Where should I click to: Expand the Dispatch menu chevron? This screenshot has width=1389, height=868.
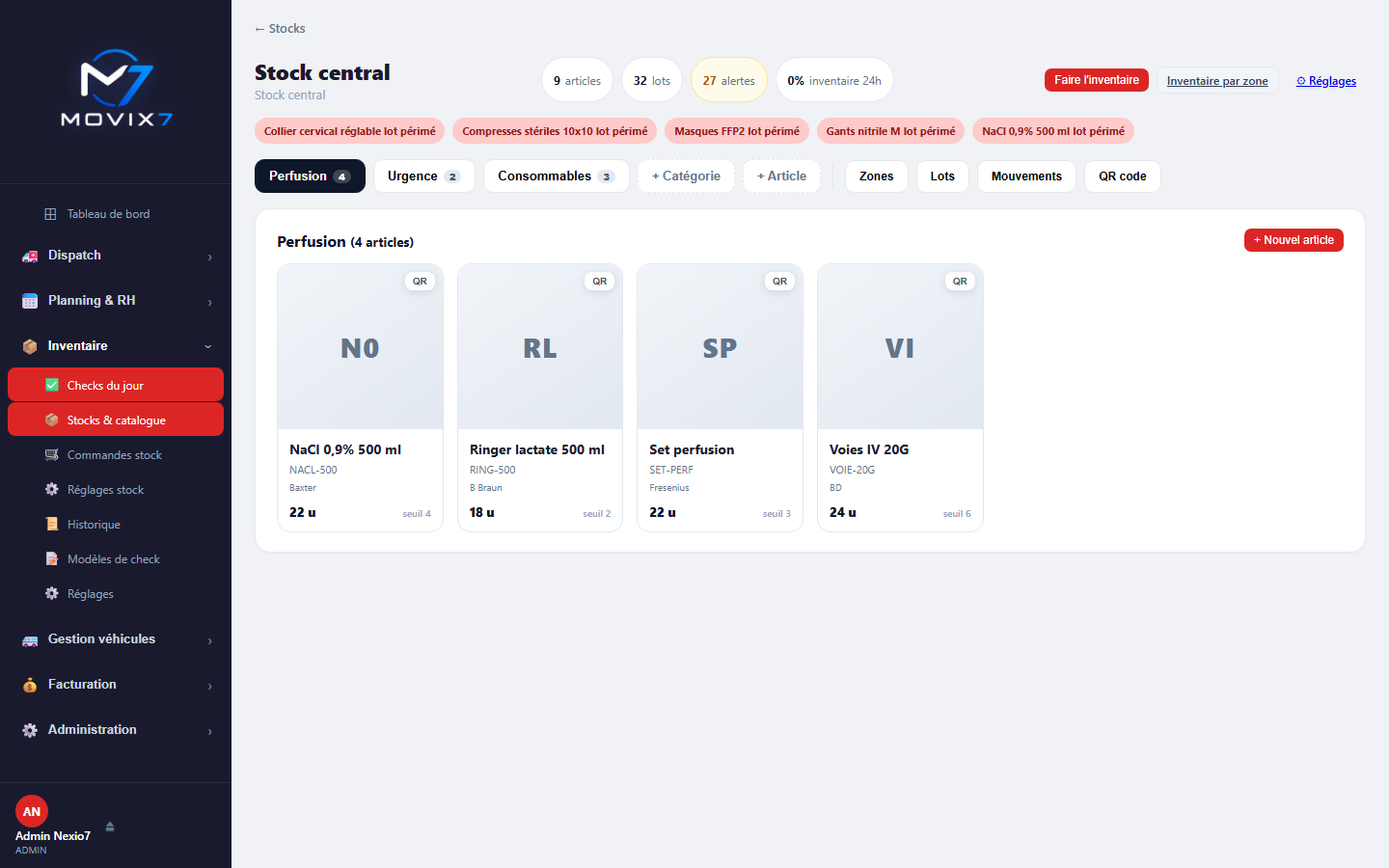pos(209,257)
